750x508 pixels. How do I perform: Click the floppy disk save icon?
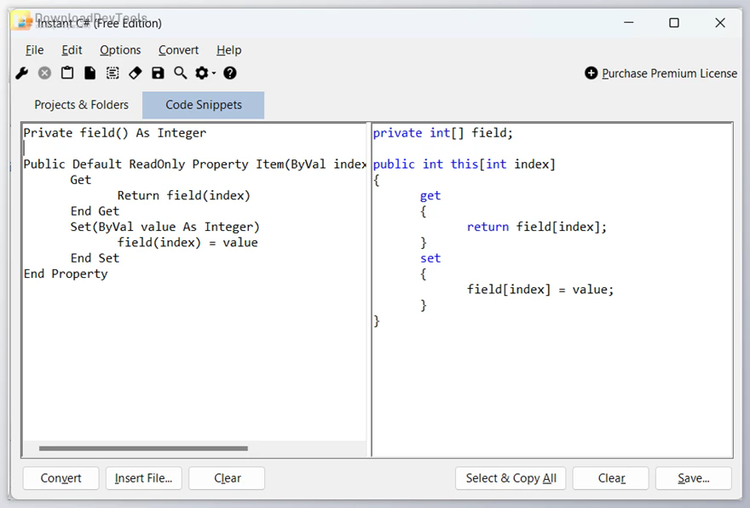pos(158,73)
